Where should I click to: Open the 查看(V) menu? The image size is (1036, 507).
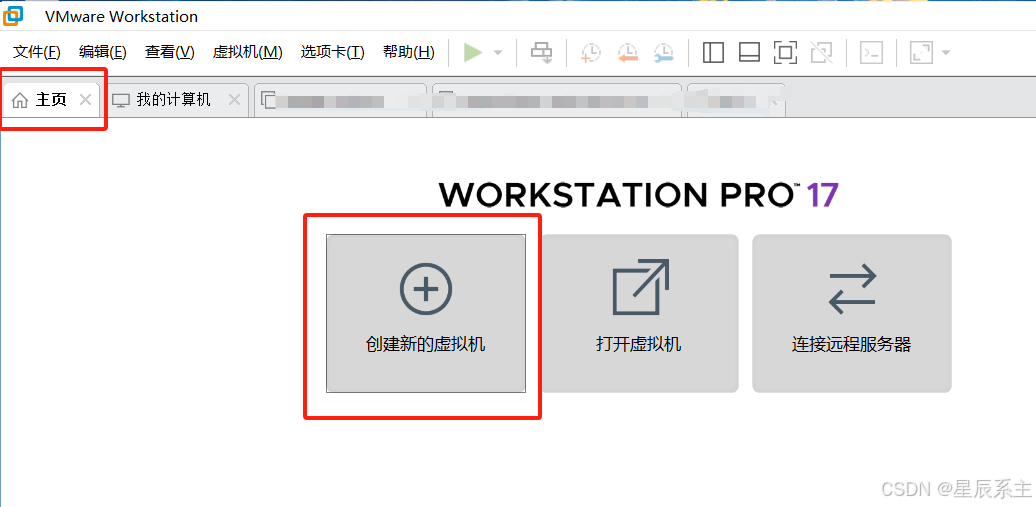(170, 52)
